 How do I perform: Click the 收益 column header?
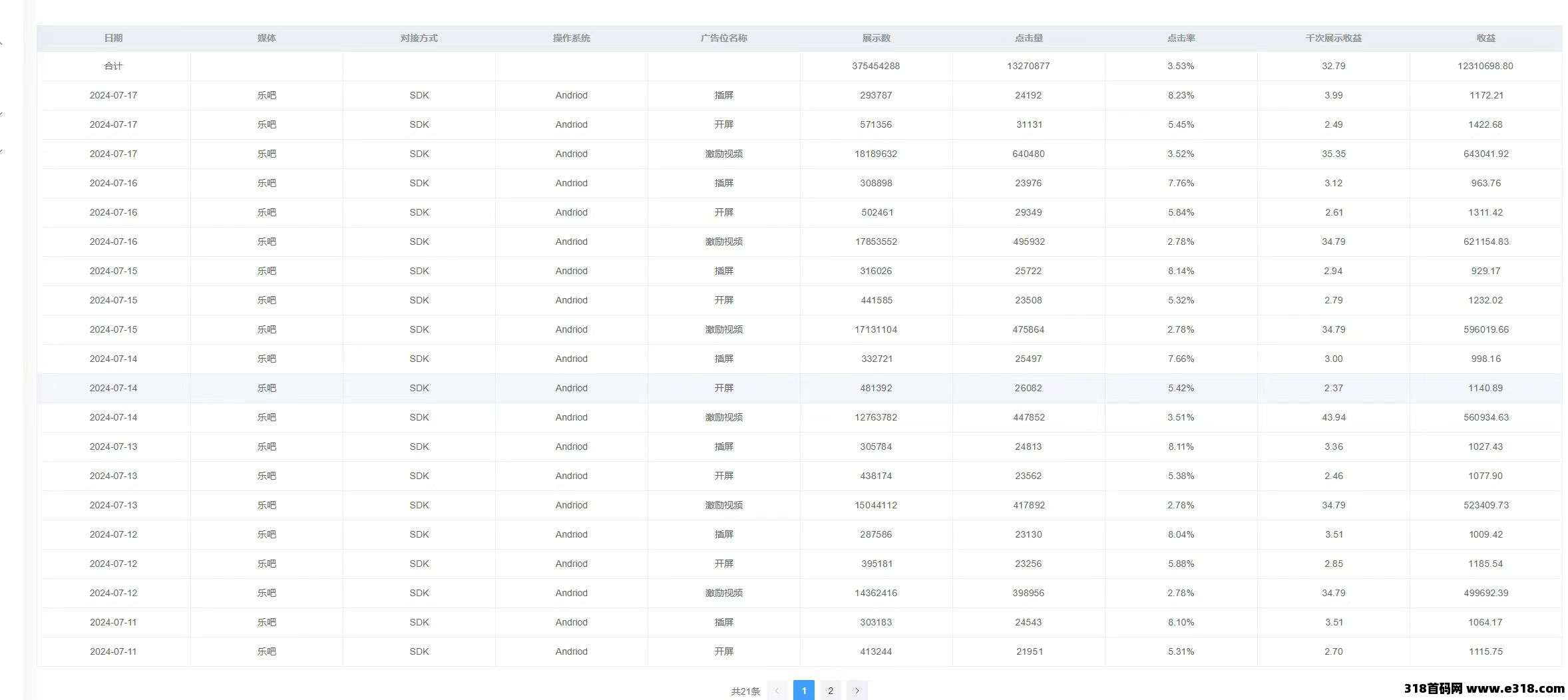1485,38
